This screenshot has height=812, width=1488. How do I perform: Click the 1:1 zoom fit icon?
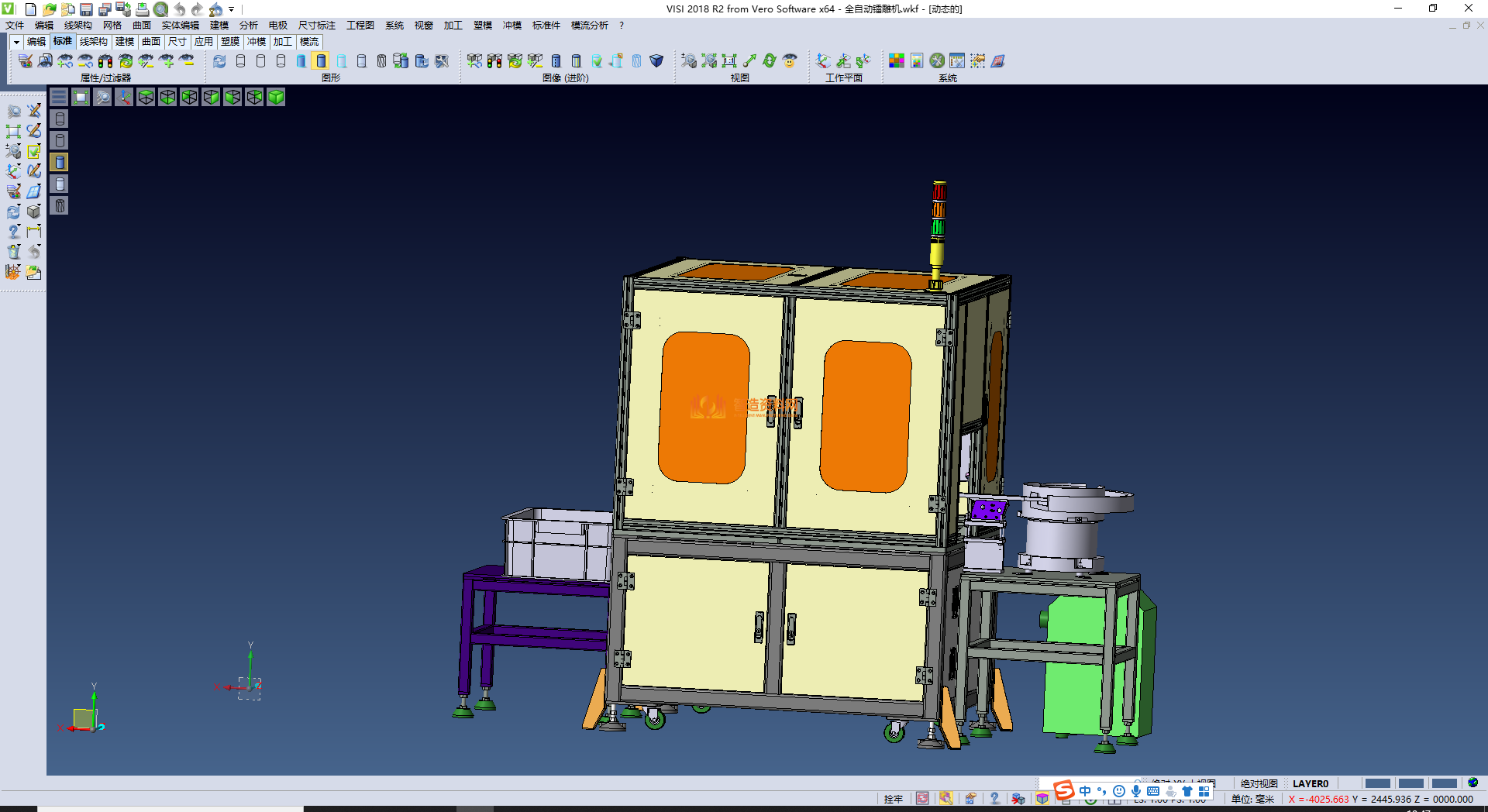coord(728,61)
